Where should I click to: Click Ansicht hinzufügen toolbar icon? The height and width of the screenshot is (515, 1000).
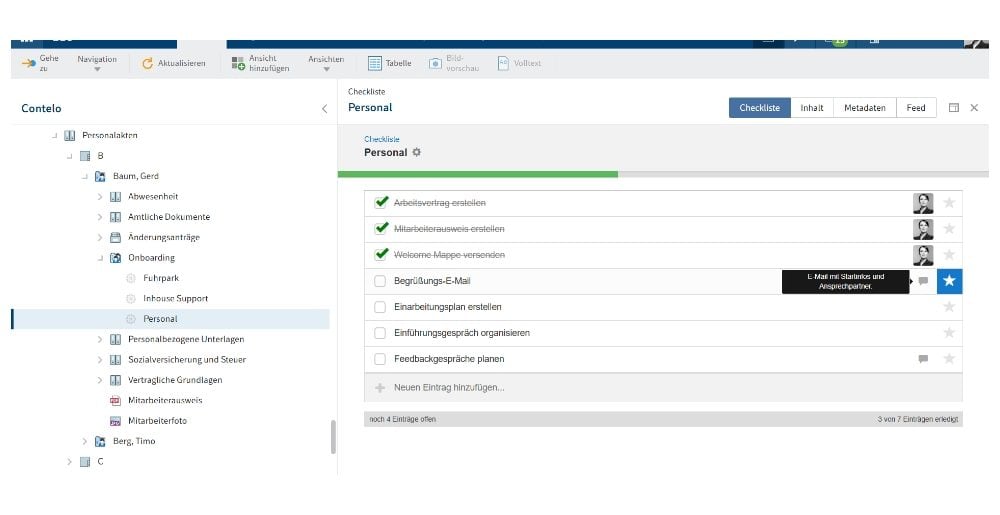(x=238, y=63)
